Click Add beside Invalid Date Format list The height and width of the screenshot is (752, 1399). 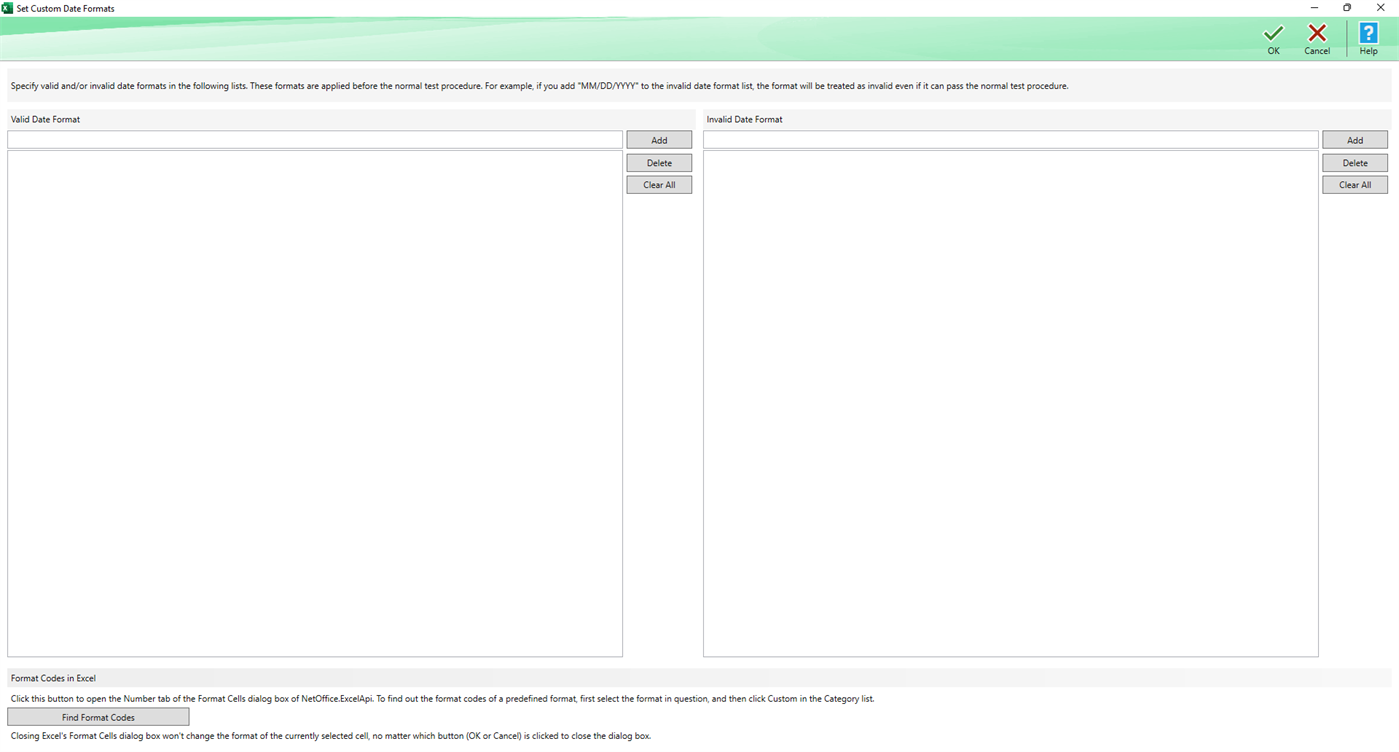pyautogui.click(x=1354, y=139)
